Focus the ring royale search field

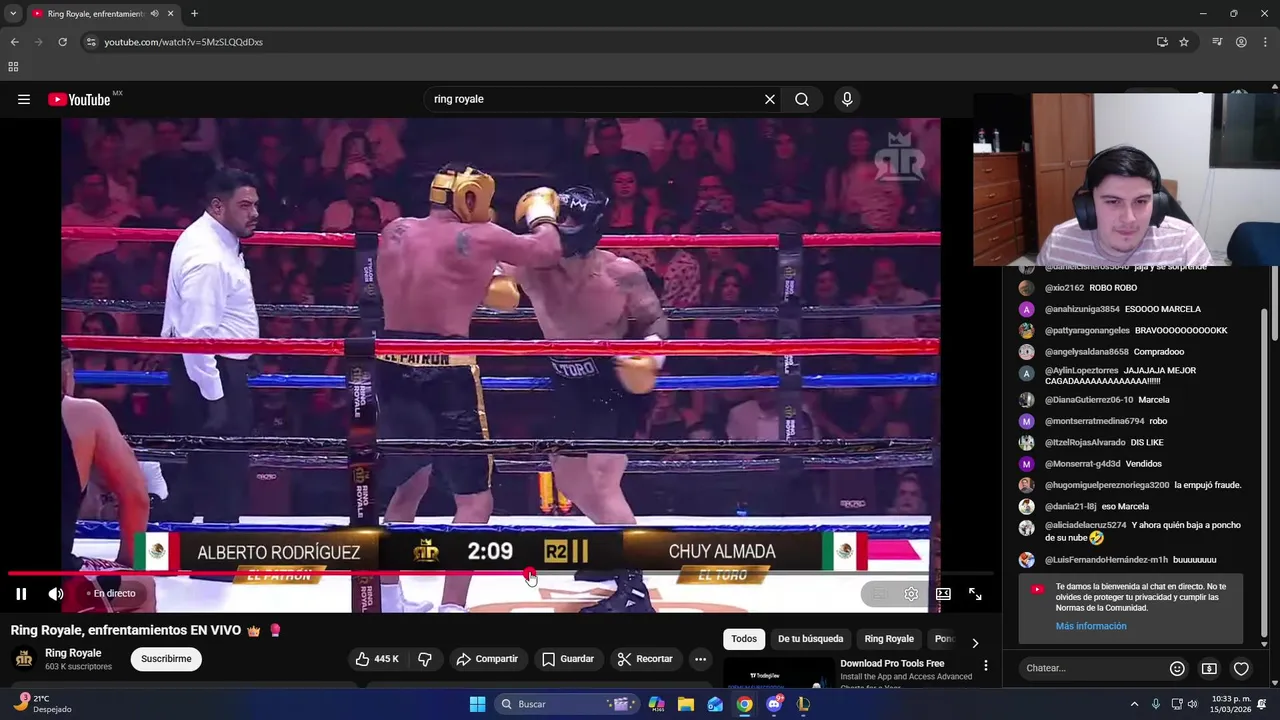pos(595,99)
